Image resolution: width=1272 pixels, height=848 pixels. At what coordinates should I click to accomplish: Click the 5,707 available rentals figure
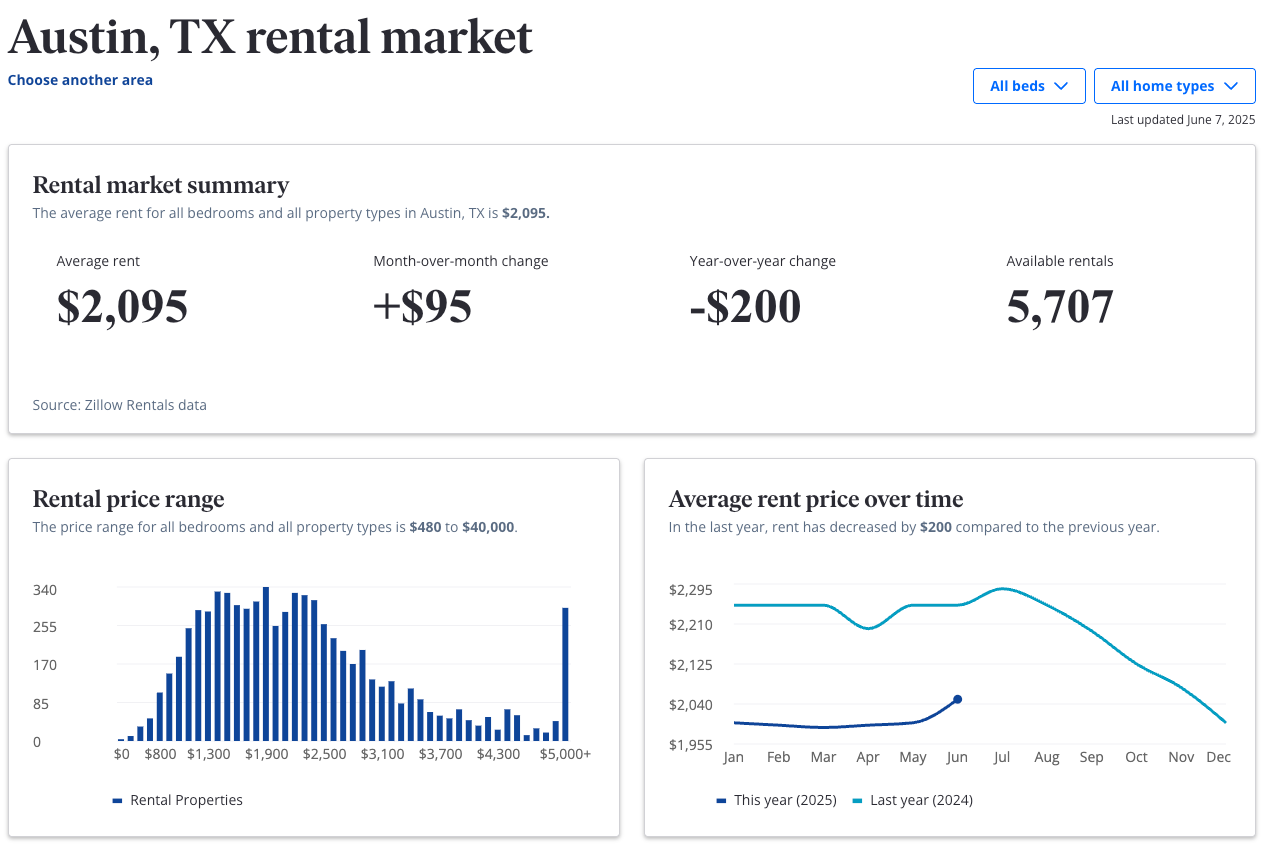(x=1059, y=307)
